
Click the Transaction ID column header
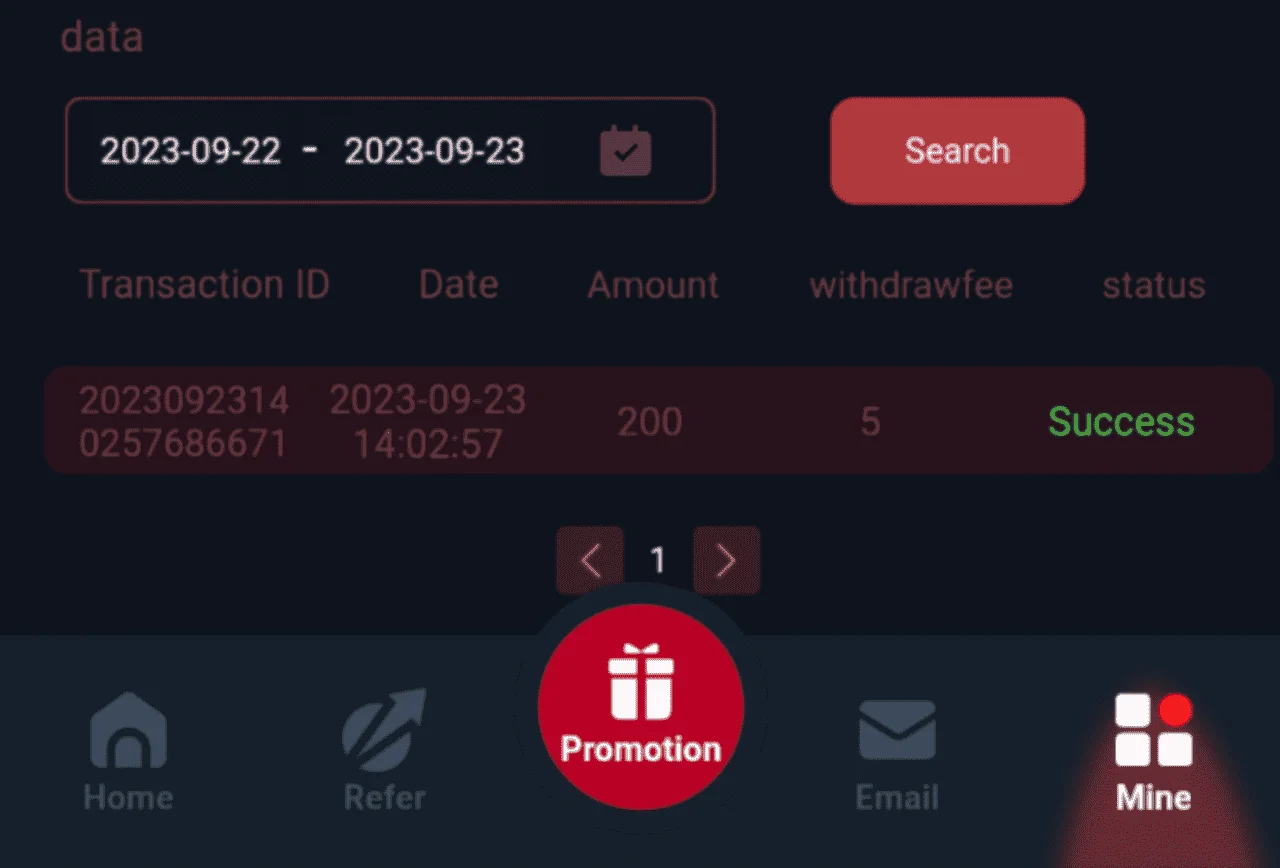click(204, 285)
